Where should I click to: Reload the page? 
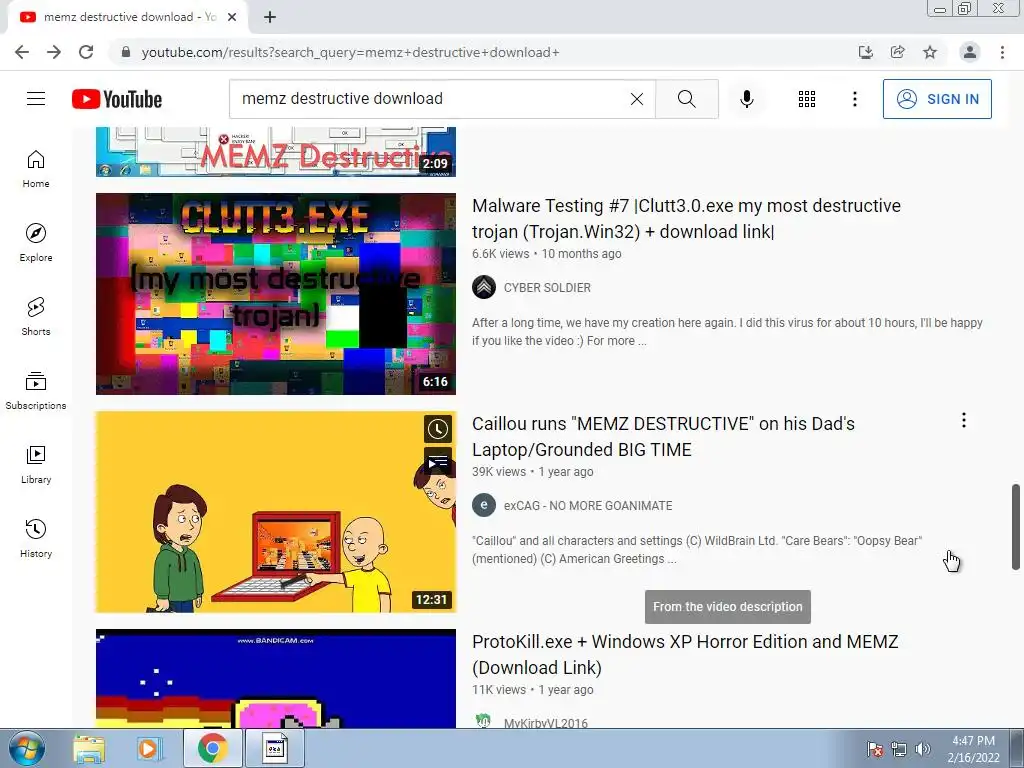tap(86, 52)
